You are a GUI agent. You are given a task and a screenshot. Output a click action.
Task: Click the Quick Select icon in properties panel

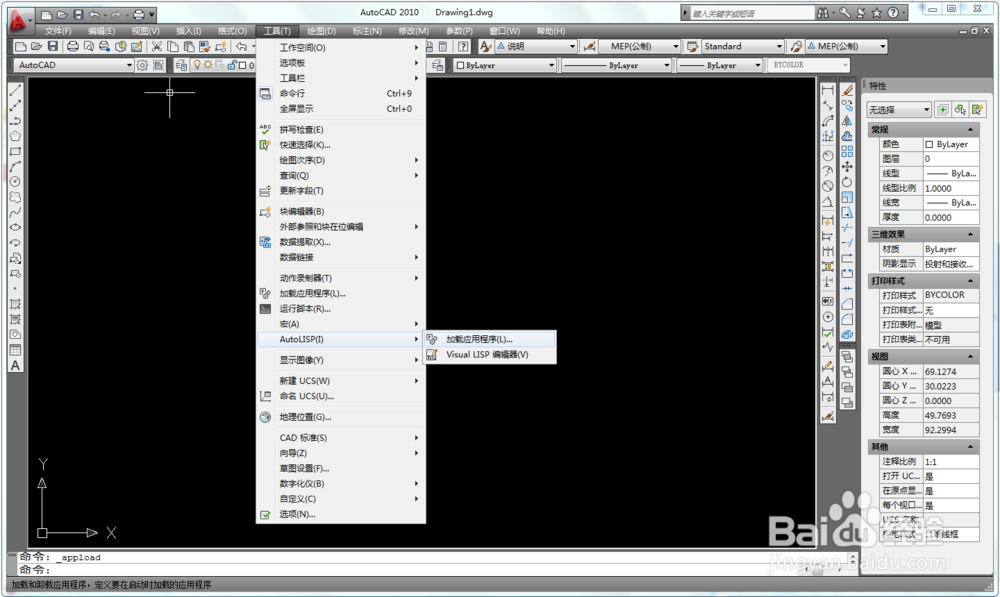978,110
